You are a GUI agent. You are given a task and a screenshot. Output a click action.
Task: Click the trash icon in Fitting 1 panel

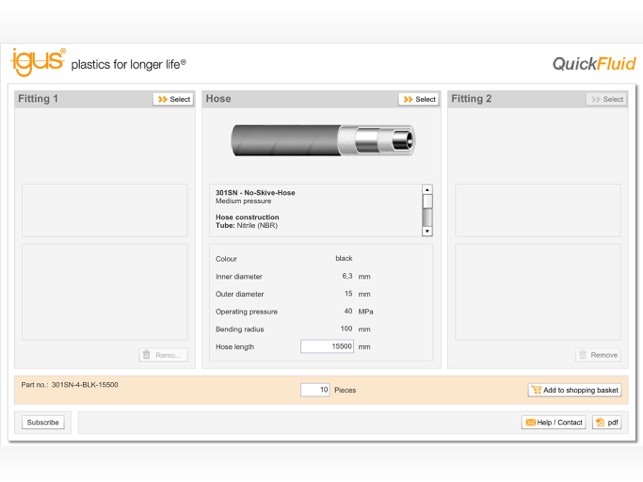[x=146, y=354]
